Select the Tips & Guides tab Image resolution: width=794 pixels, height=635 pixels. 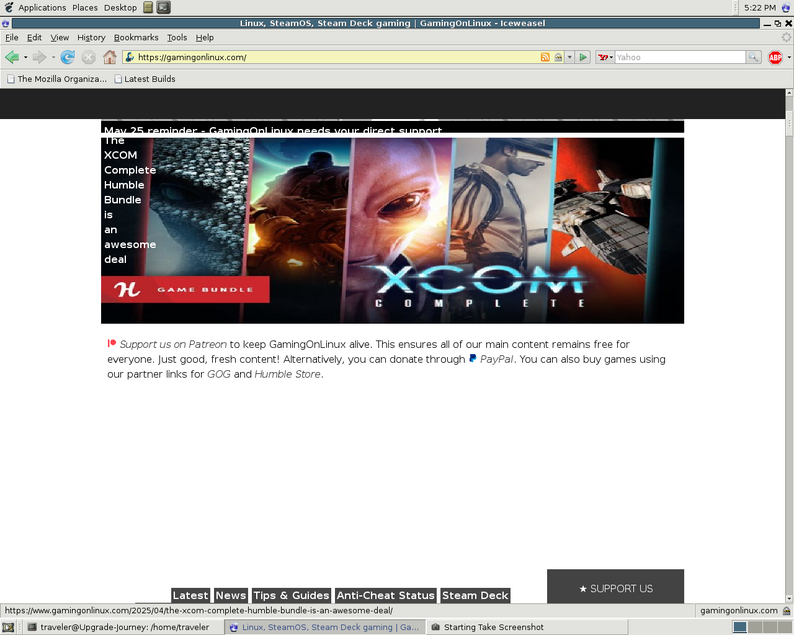pyautogui.click(x=291, y=596)
